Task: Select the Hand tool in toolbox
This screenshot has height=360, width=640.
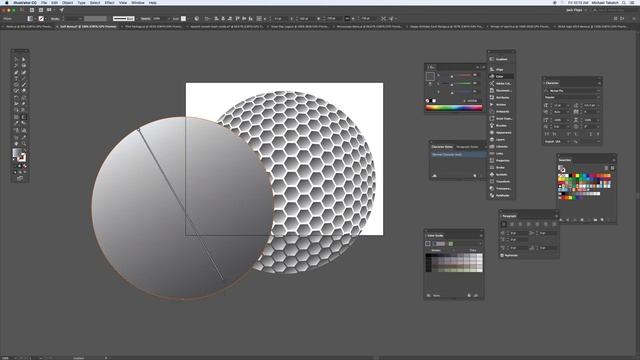Action: pos(16,143)
